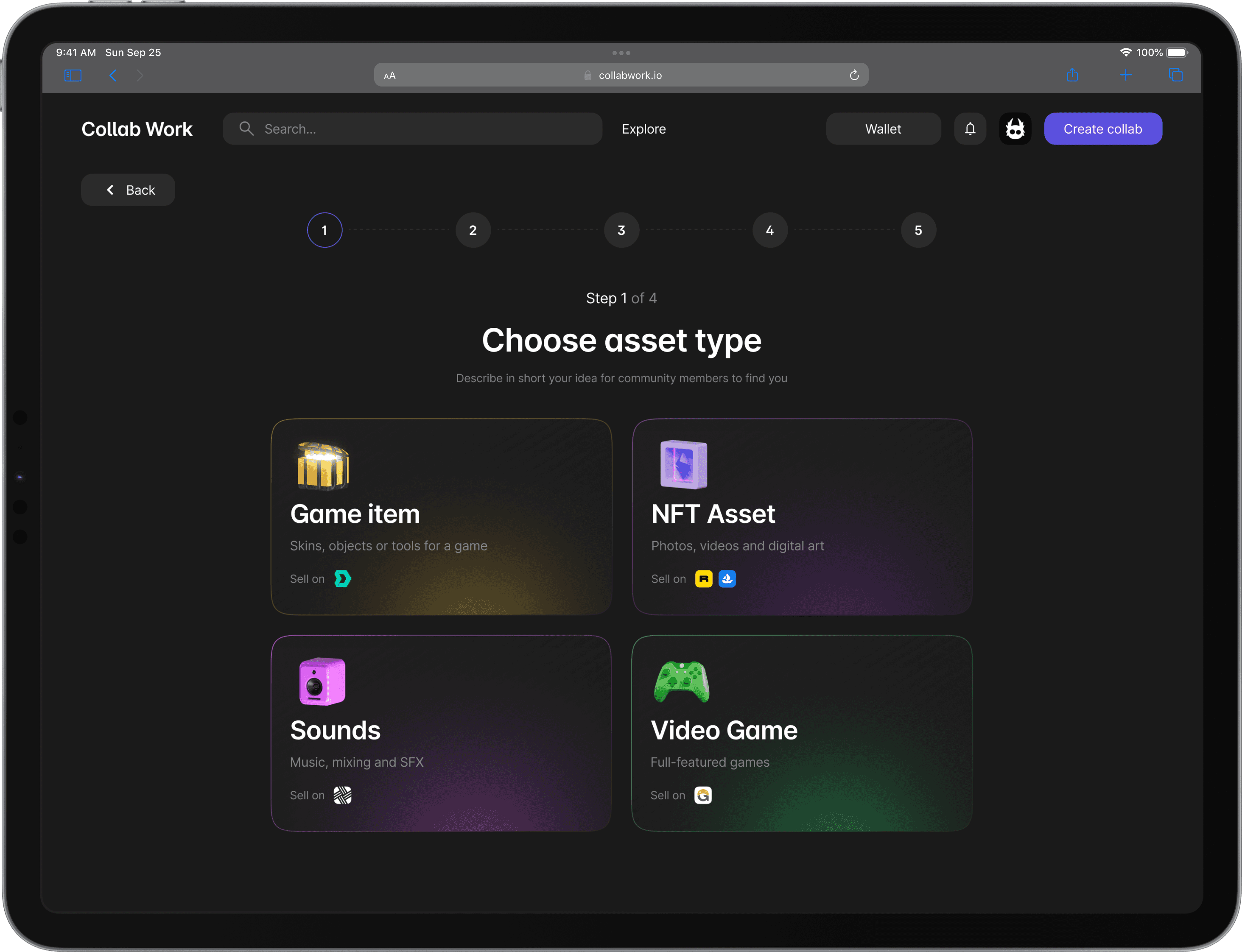Click the Safari share icon
Viewport: 1242px width, 952px height.
click(1072, 75)
